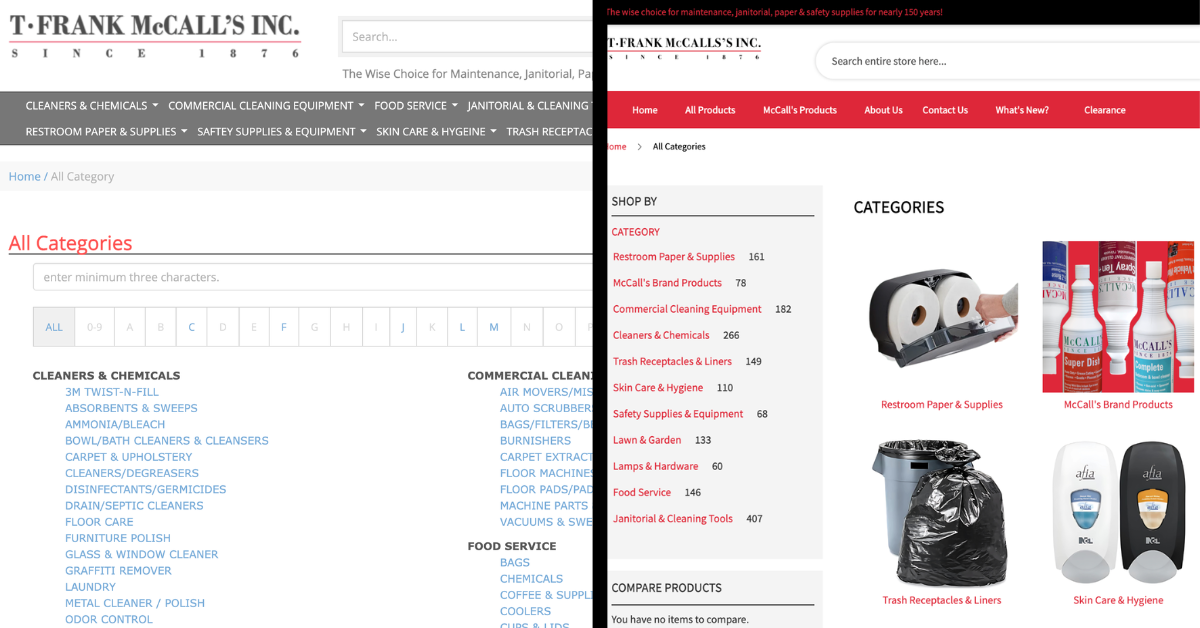Open the COOLERS link under Food Service

point(525,611)
